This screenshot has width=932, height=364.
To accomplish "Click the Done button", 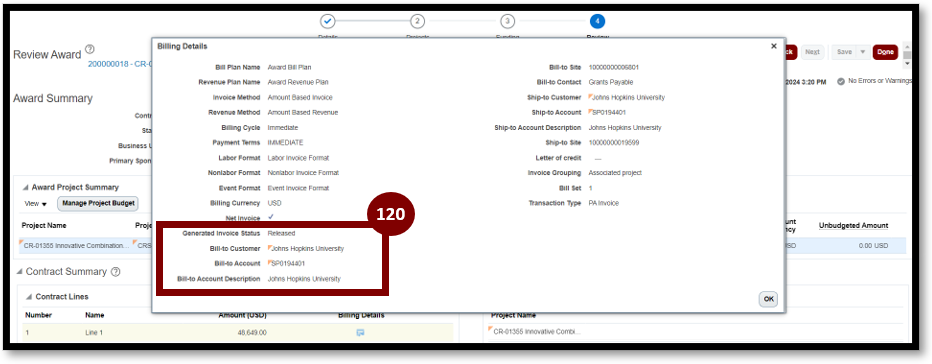I will click(885, 52).
